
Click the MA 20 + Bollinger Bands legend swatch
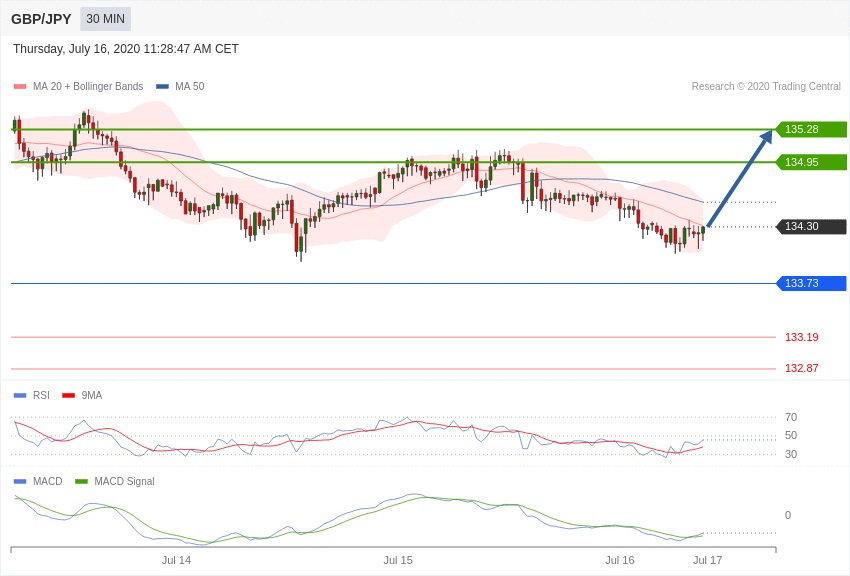[20, 87]
